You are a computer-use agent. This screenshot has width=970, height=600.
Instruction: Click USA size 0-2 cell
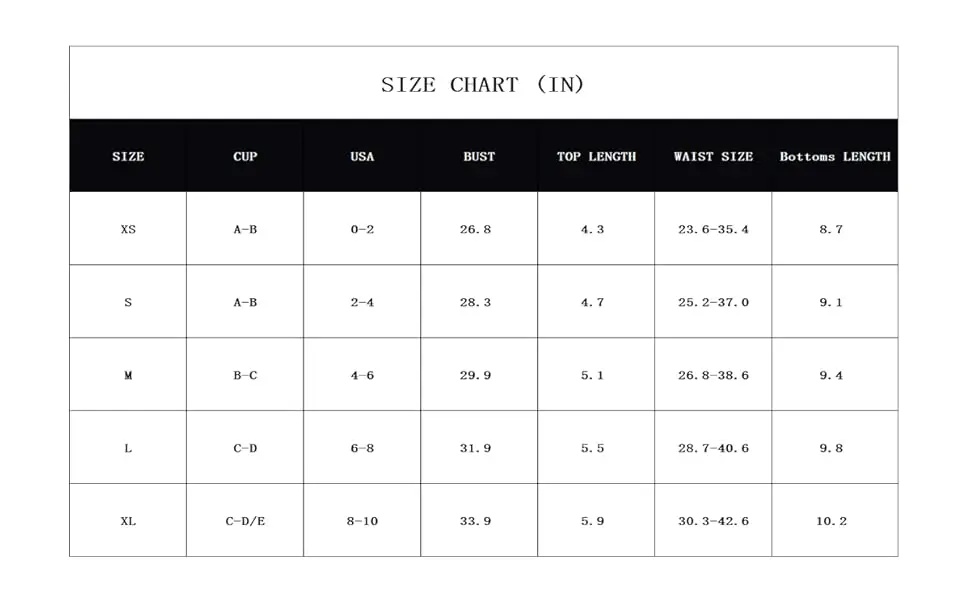click(x=362, y=229)
